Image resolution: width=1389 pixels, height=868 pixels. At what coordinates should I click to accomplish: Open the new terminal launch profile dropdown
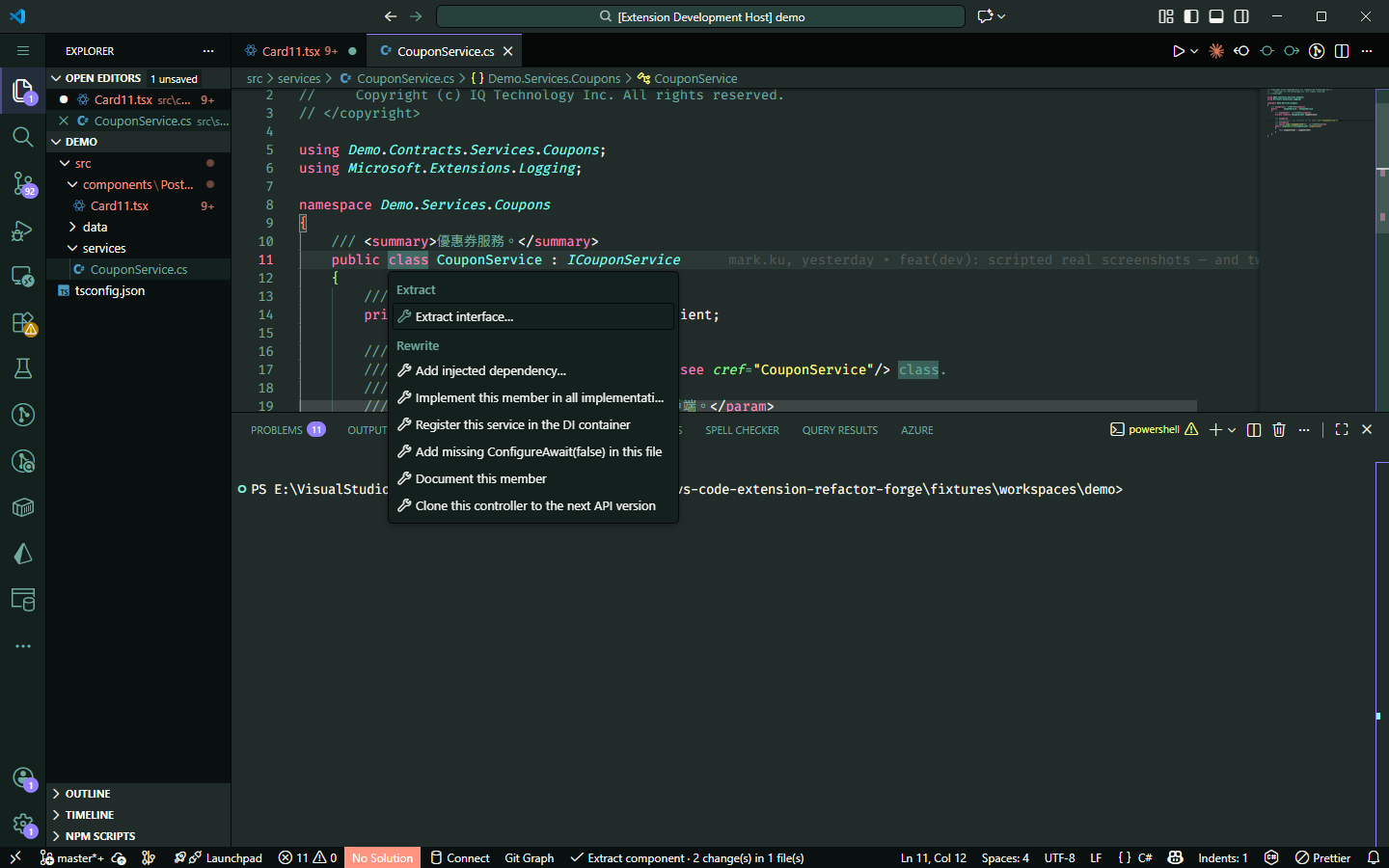(x=1232, y=430)
